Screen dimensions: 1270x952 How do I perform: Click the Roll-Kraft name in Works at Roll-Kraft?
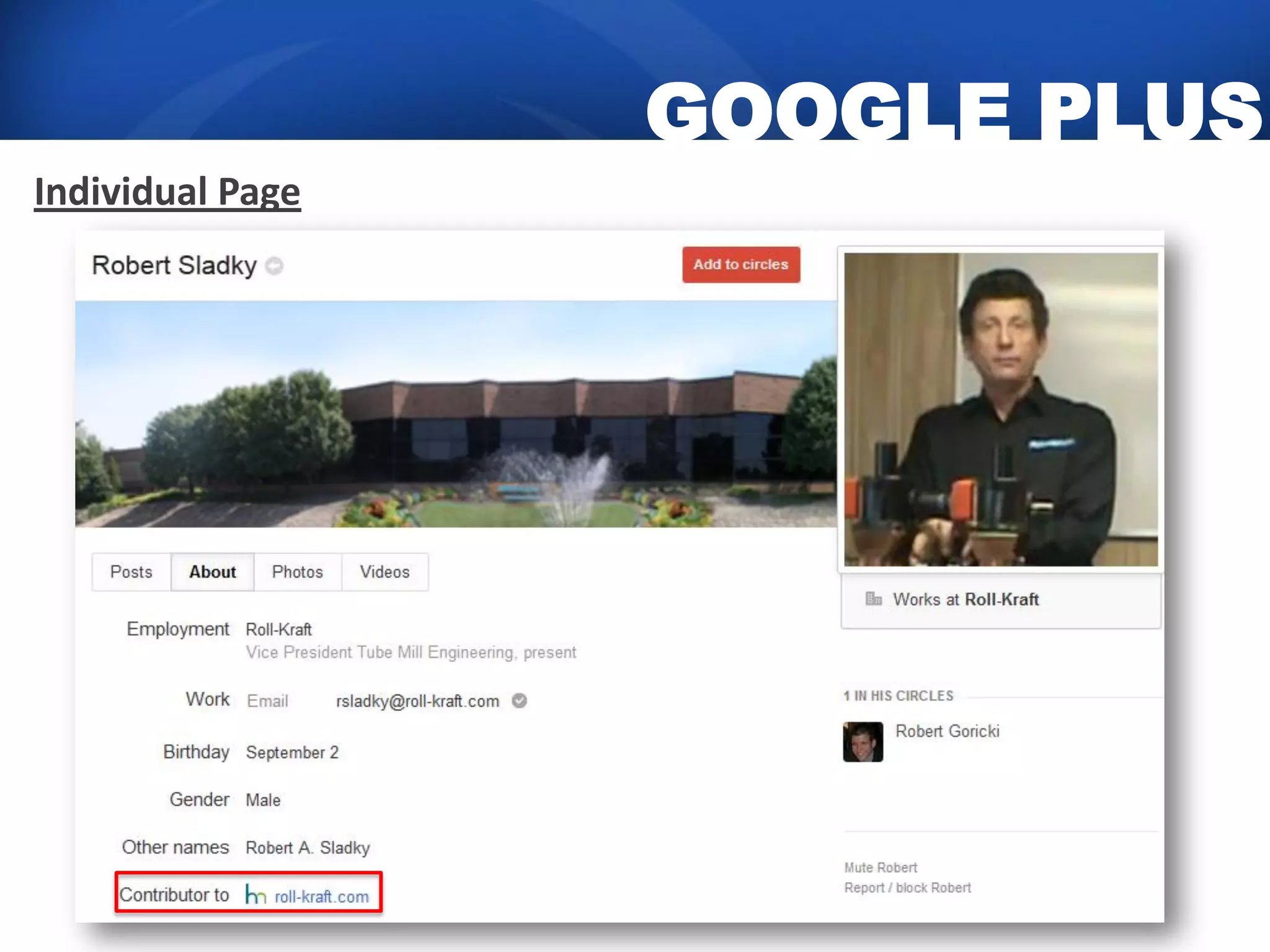1002,599
